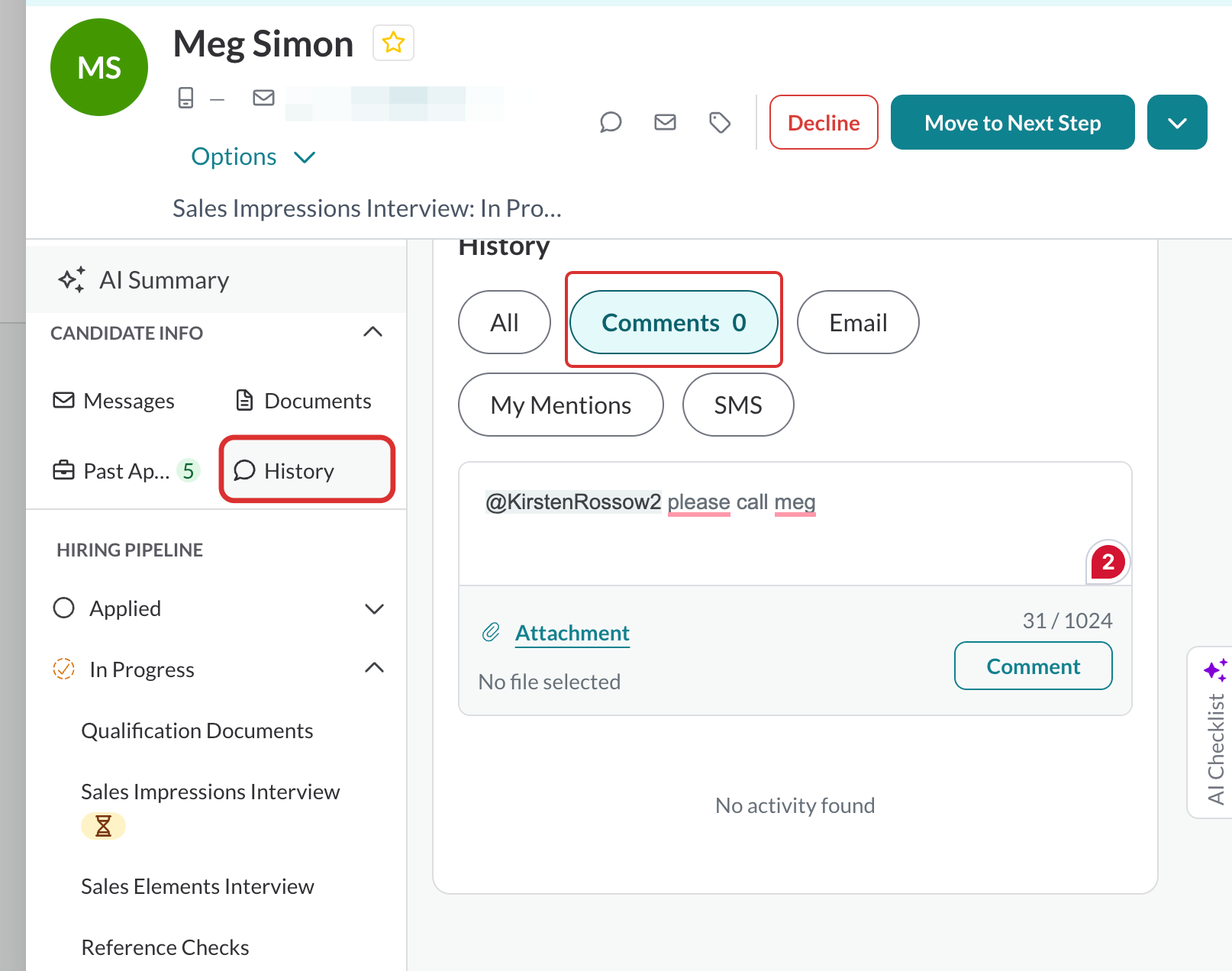
Task: Click the red grammar badge showing 2
Action: pos(1108,562)
